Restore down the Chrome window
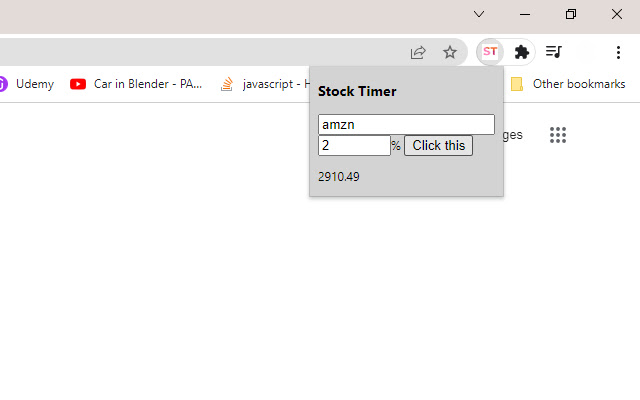Image resolution: width=640 pixels, height=400 pixels. (x=571, y=14)
